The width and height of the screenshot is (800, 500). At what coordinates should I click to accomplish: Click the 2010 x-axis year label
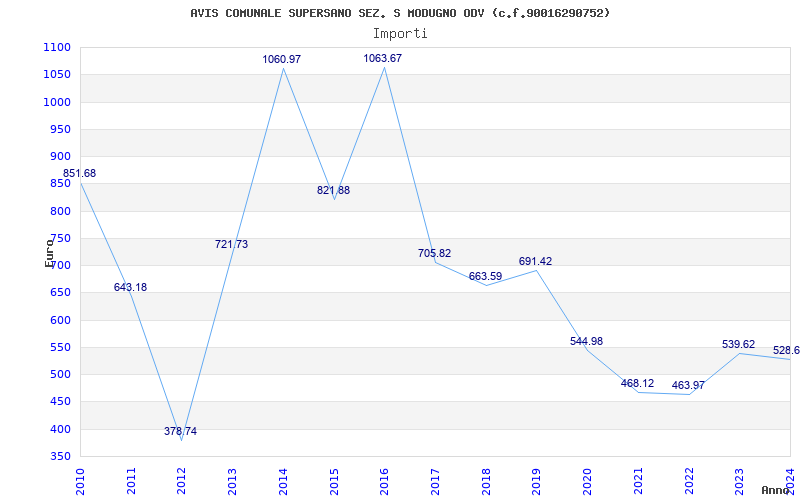click(80, 481)
